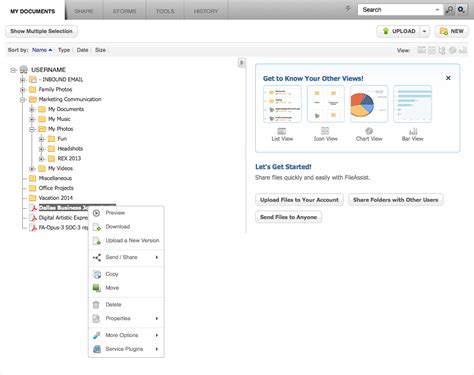This screenshot has height=375, width=474.
Task: Click the Send / Share icon in context menu
Action: point(97,258)
